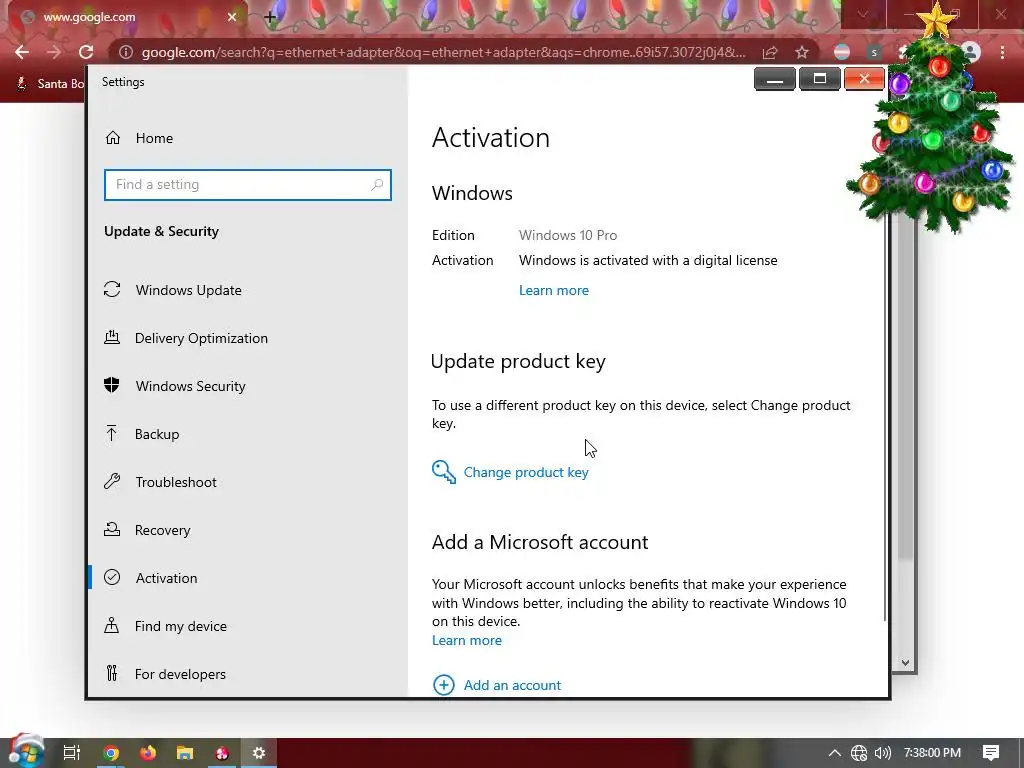
Task: Open Firefox from the taskbar
Action: pyautogui.click(x=148, y=753)
